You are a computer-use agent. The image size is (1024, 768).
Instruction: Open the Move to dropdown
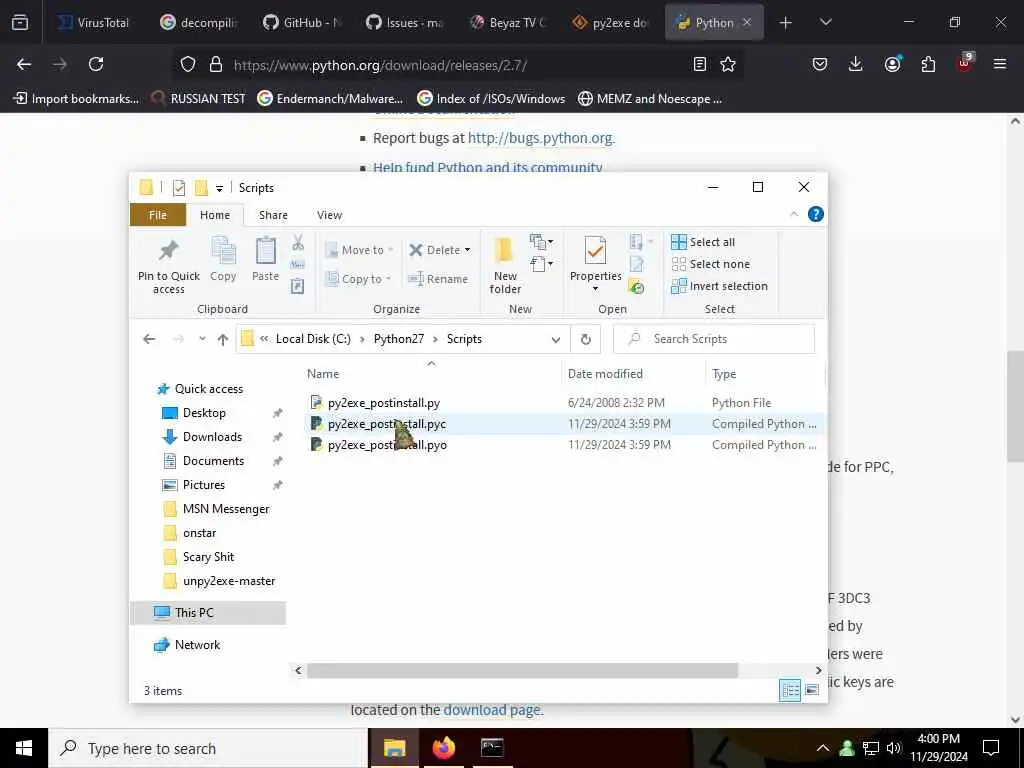tap(360, 250)
